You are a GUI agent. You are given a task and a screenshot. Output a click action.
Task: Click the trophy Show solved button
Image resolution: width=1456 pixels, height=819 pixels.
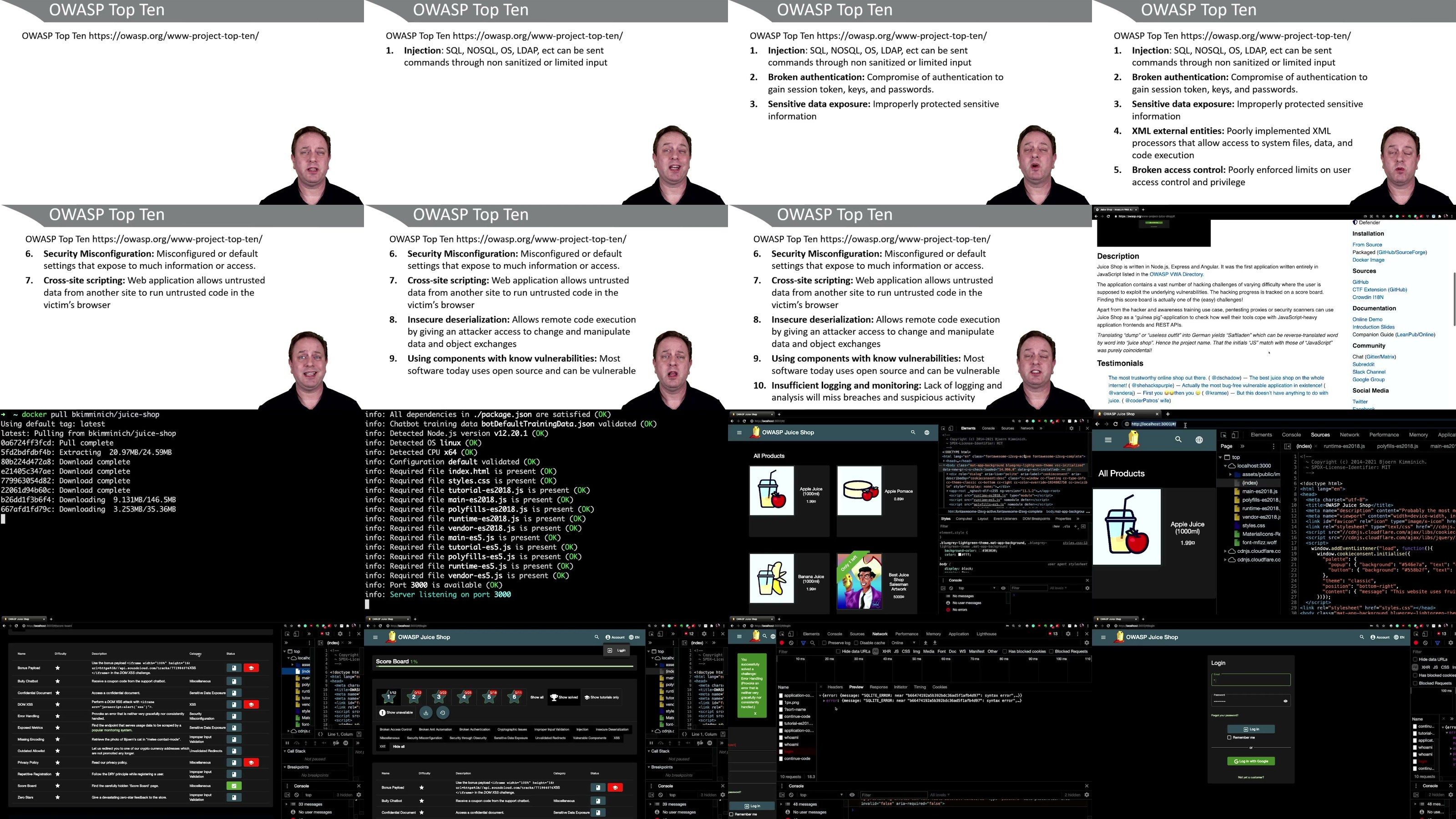pos(564,697)
